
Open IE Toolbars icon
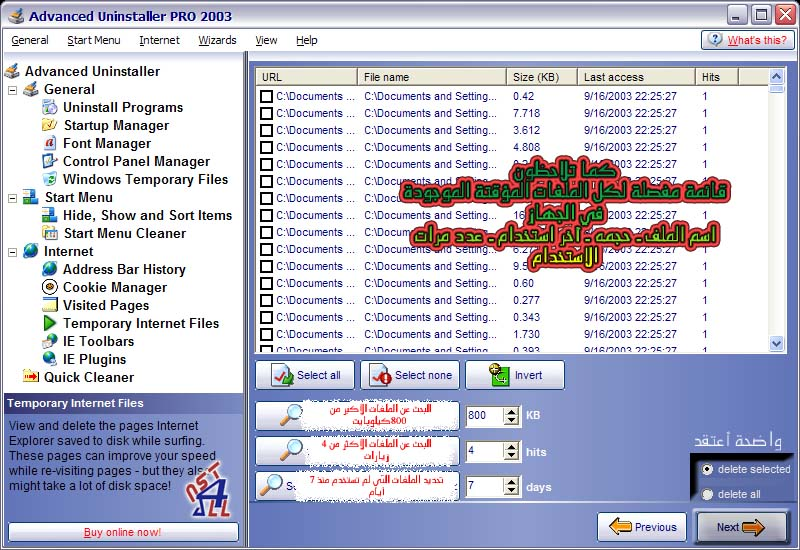click(49, 341)
